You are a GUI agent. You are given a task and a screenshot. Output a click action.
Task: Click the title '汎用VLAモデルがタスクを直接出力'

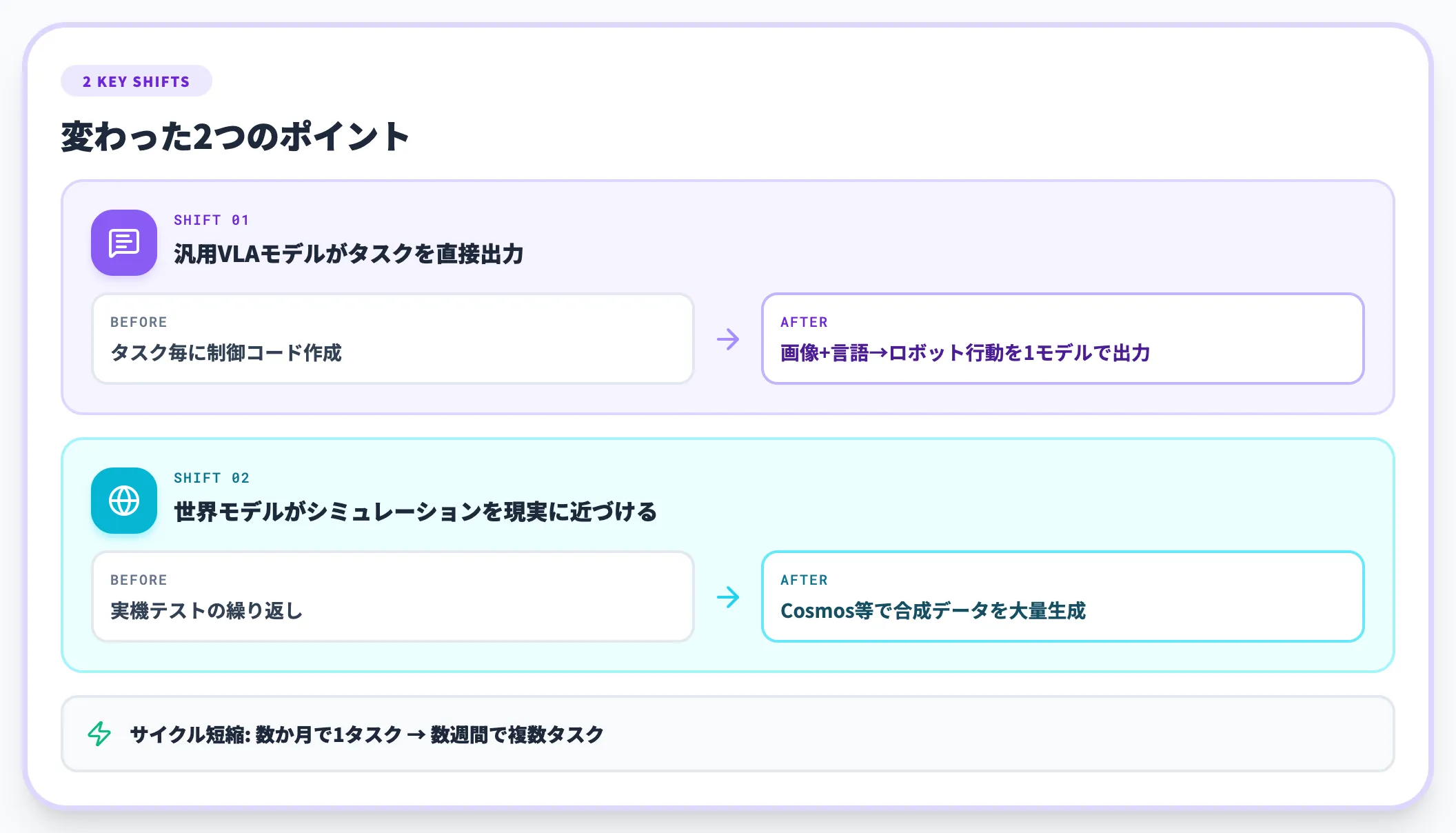click(x=349, y=254)
